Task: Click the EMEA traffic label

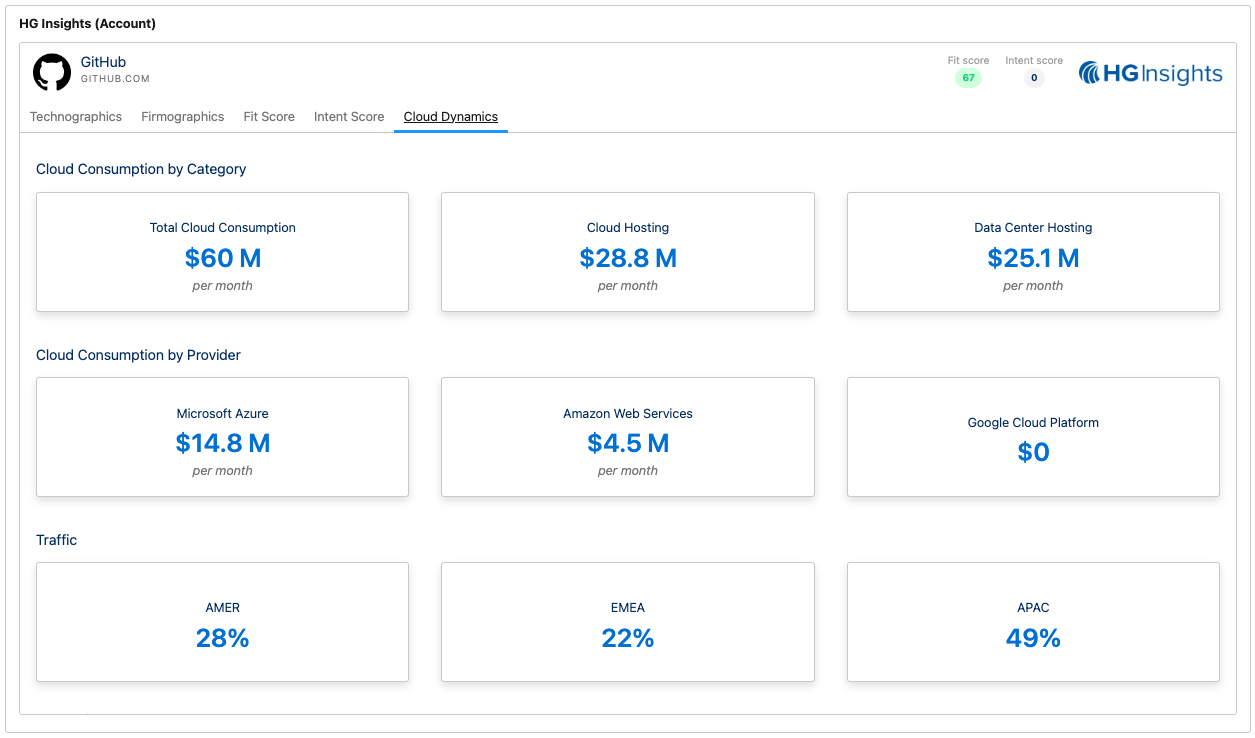Action: pos(628,608)
